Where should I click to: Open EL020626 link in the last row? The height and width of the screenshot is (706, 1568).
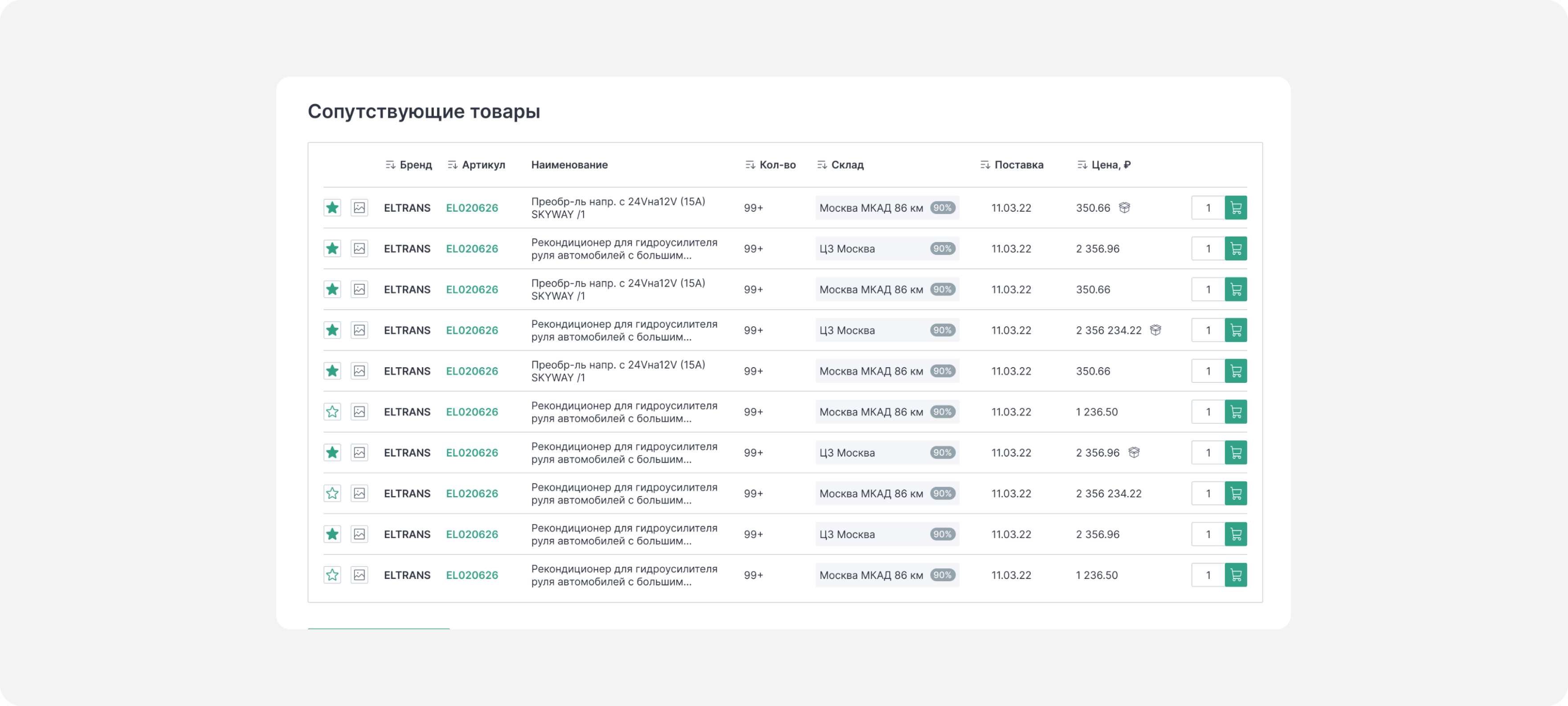click(x=472, y=575)
